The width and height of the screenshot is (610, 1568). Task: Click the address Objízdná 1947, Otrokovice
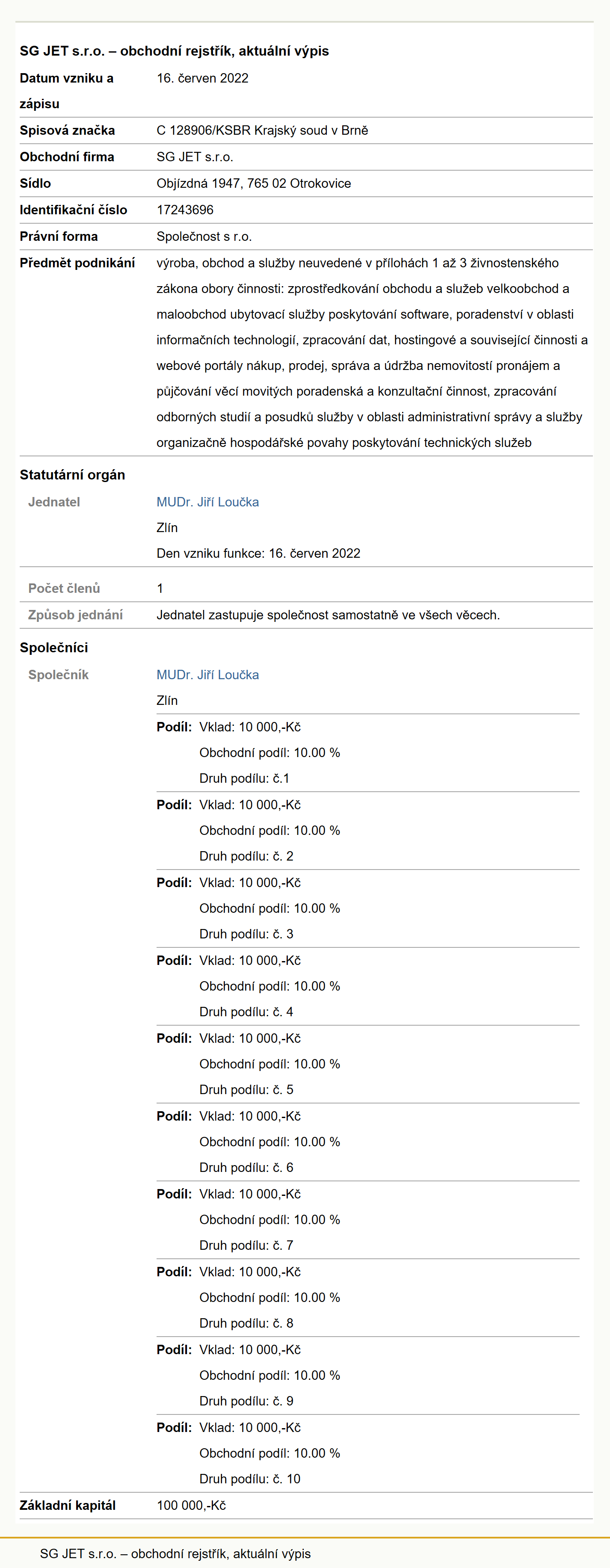(x=254, y=183)
